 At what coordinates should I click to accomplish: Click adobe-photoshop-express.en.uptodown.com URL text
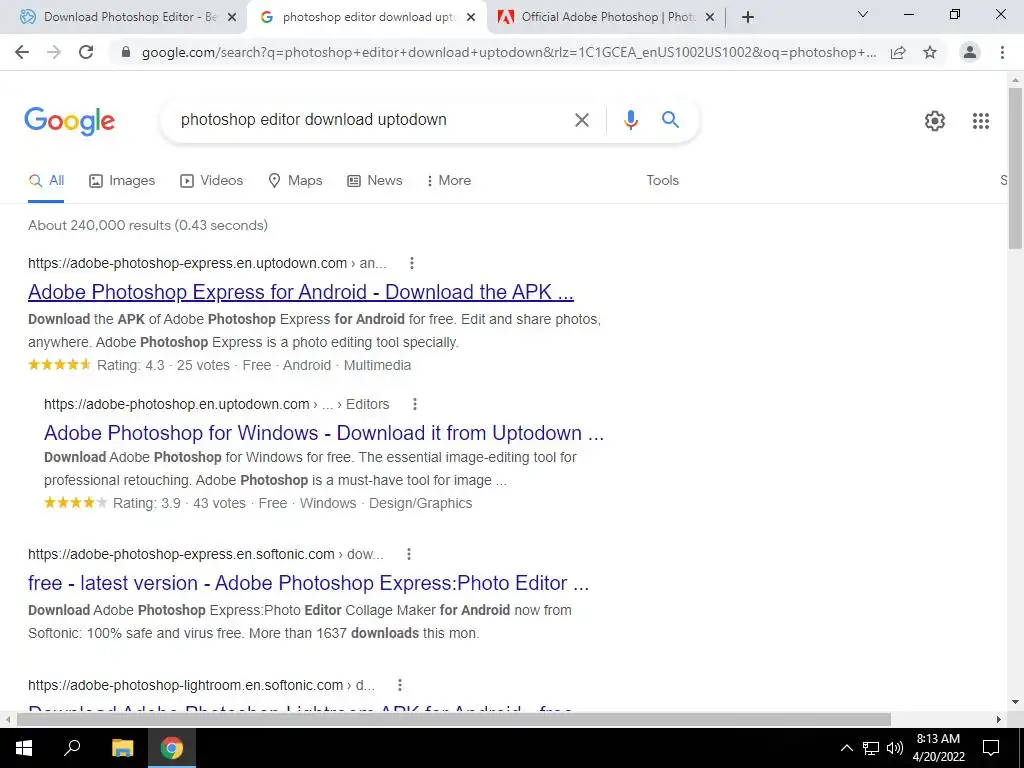click(x=187, y=263)
